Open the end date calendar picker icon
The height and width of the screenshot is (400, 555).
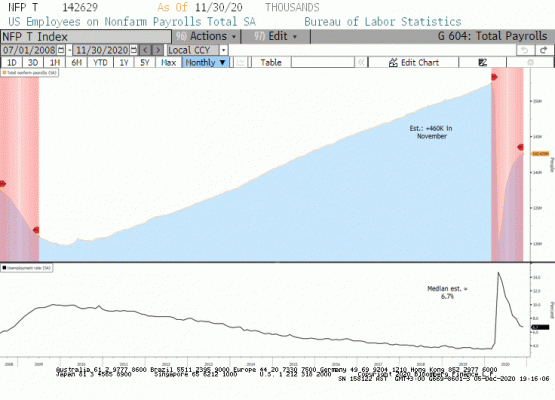tap(133, 50)
